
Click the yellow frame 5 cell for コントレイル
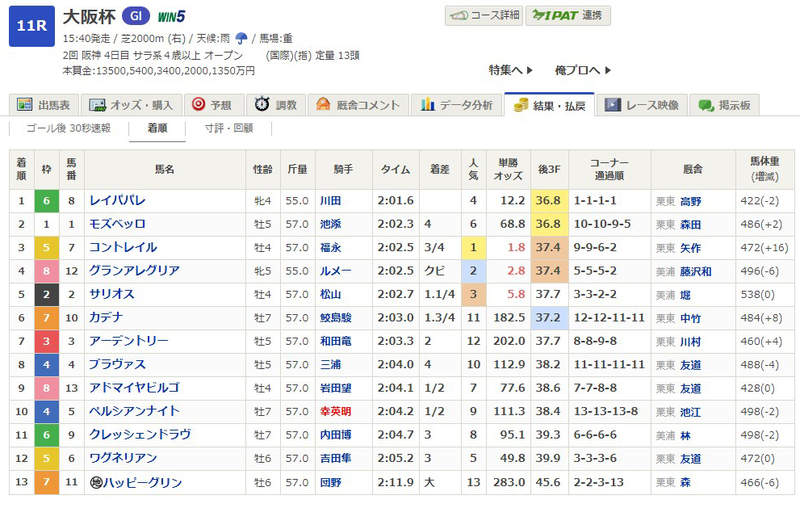[x=46, y=248]
